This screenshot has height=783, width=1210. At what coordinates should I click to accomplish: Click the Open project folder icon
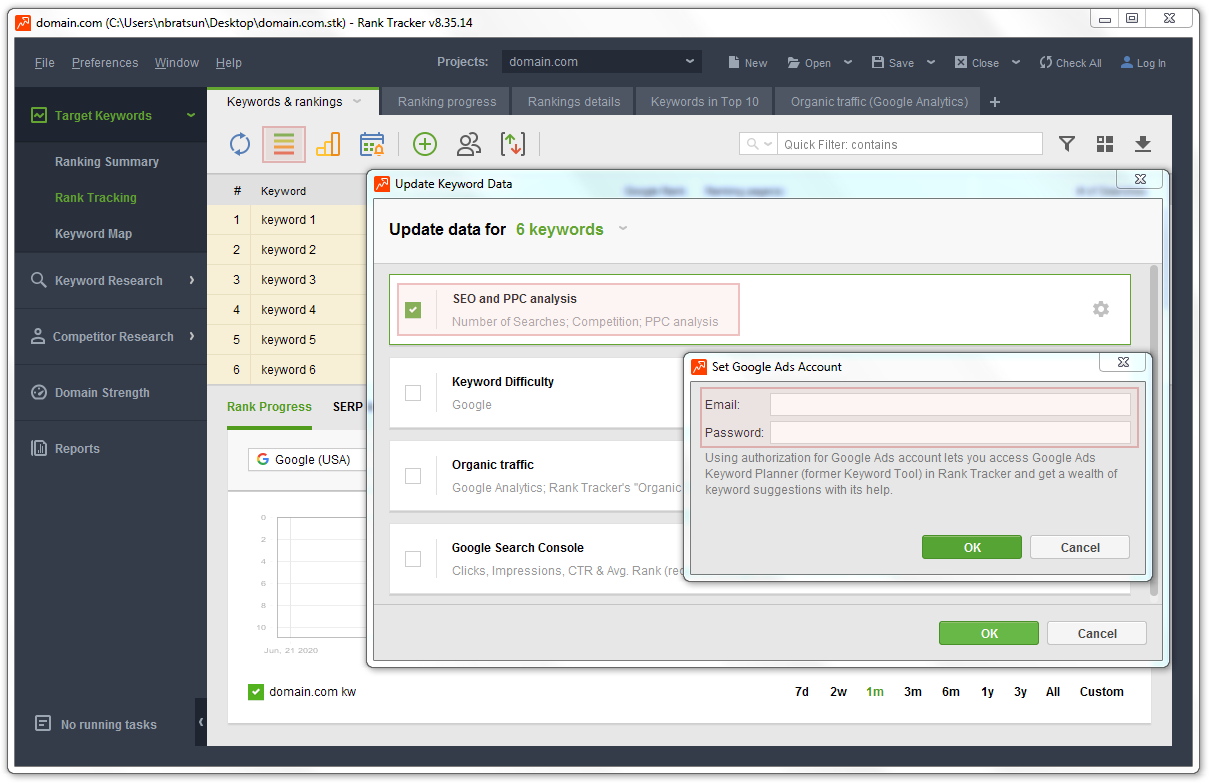point(794,62)
